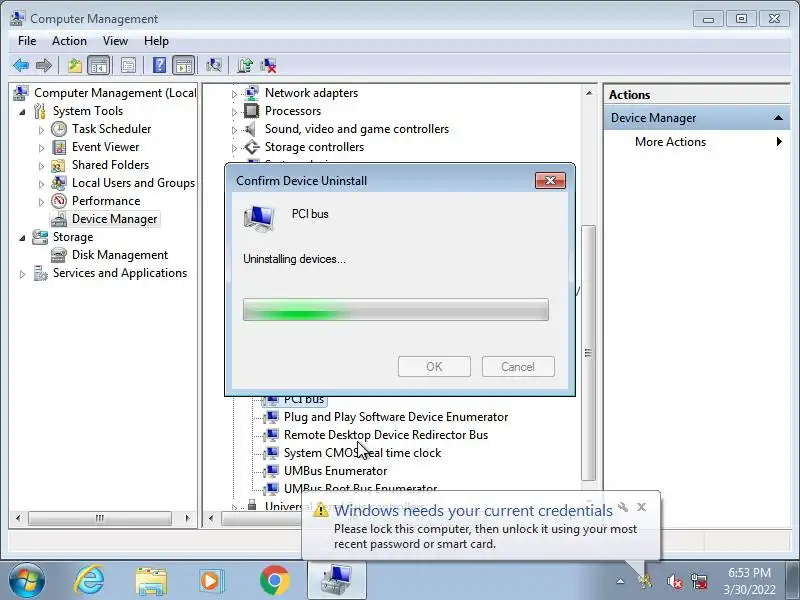
Task: Open the File menu
Action: [x=27, y=41]
